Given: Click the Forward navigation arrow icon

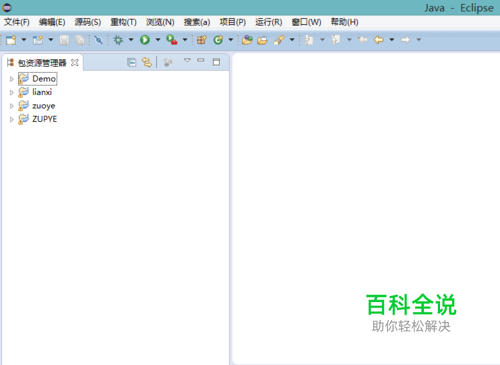Looking at the screenshot, I should pyautogui.click(x=405, y=40).
